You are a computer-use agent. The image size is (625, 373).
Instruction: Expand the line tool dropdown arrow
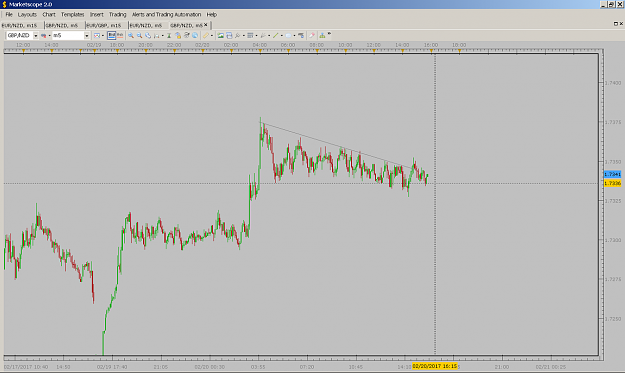[x=282, y=35]
